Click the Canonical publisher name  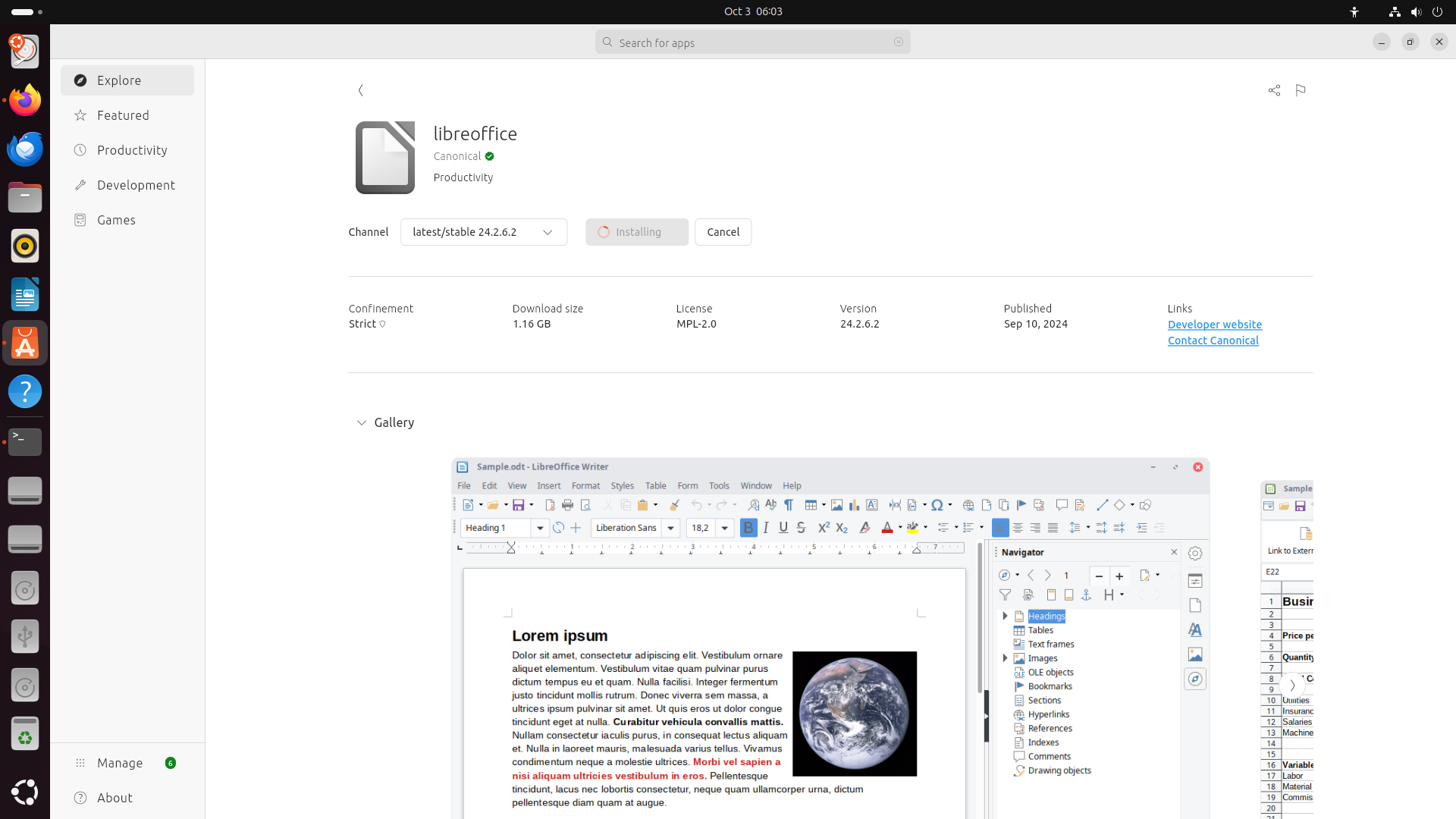(457, 156)
